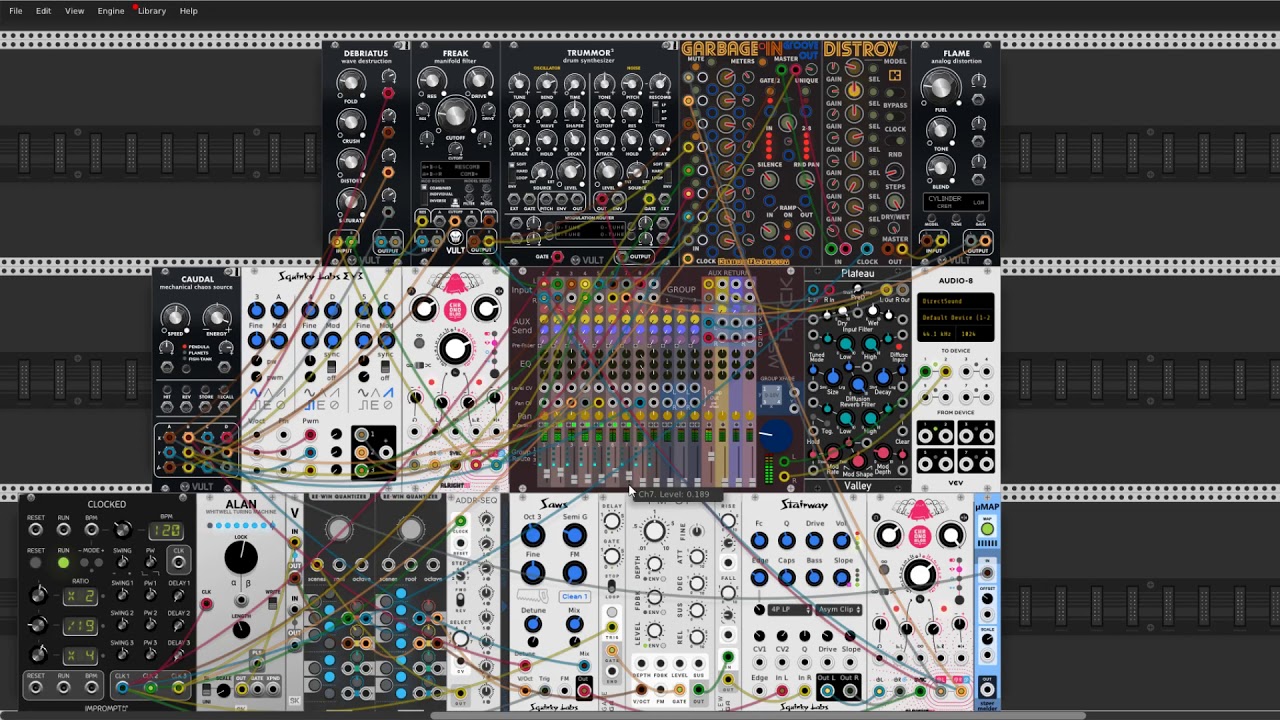Click the Debriatus DISTORT knob

351,162
